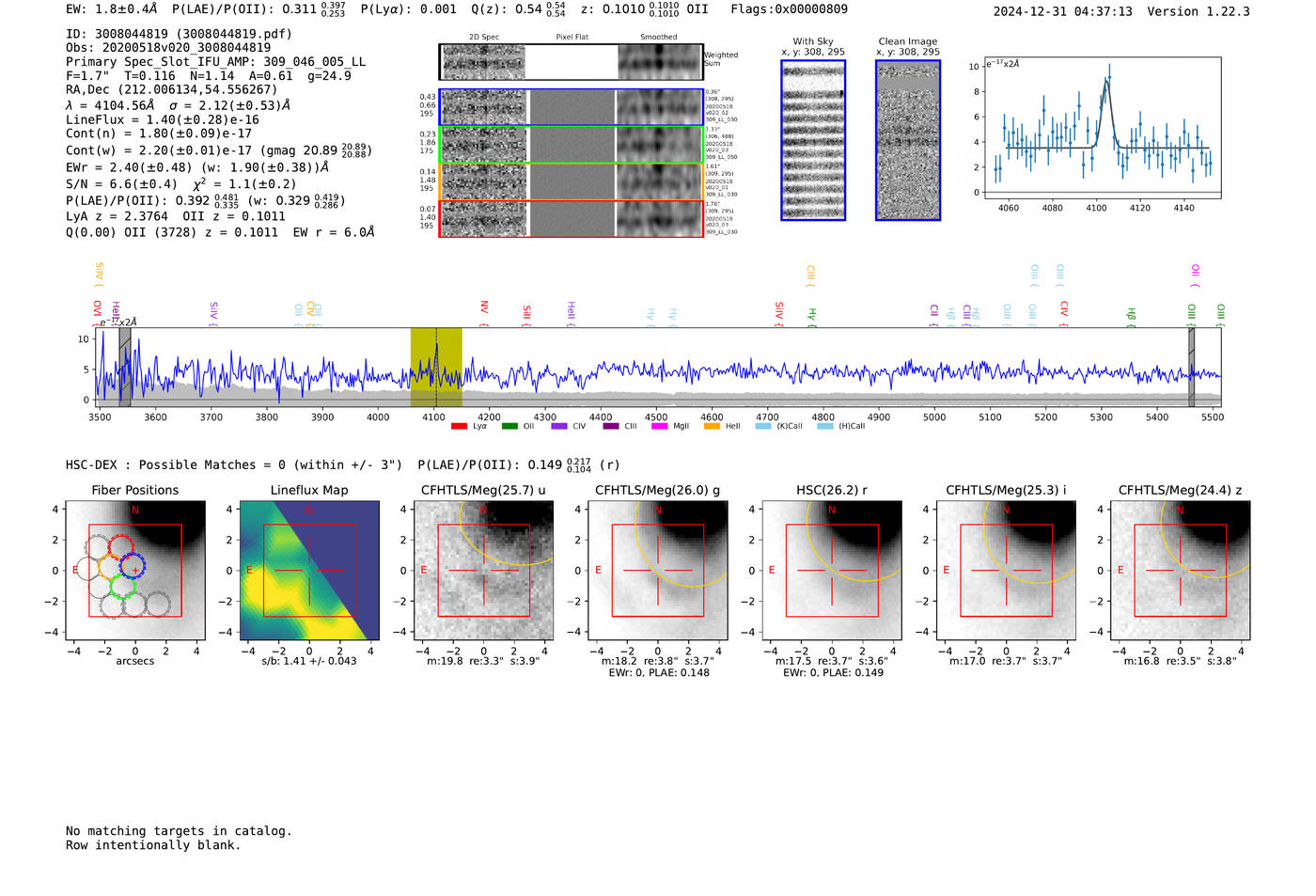Open the Lineflux Map panel
Screen dimensions: 1316x896
point(309,570)
